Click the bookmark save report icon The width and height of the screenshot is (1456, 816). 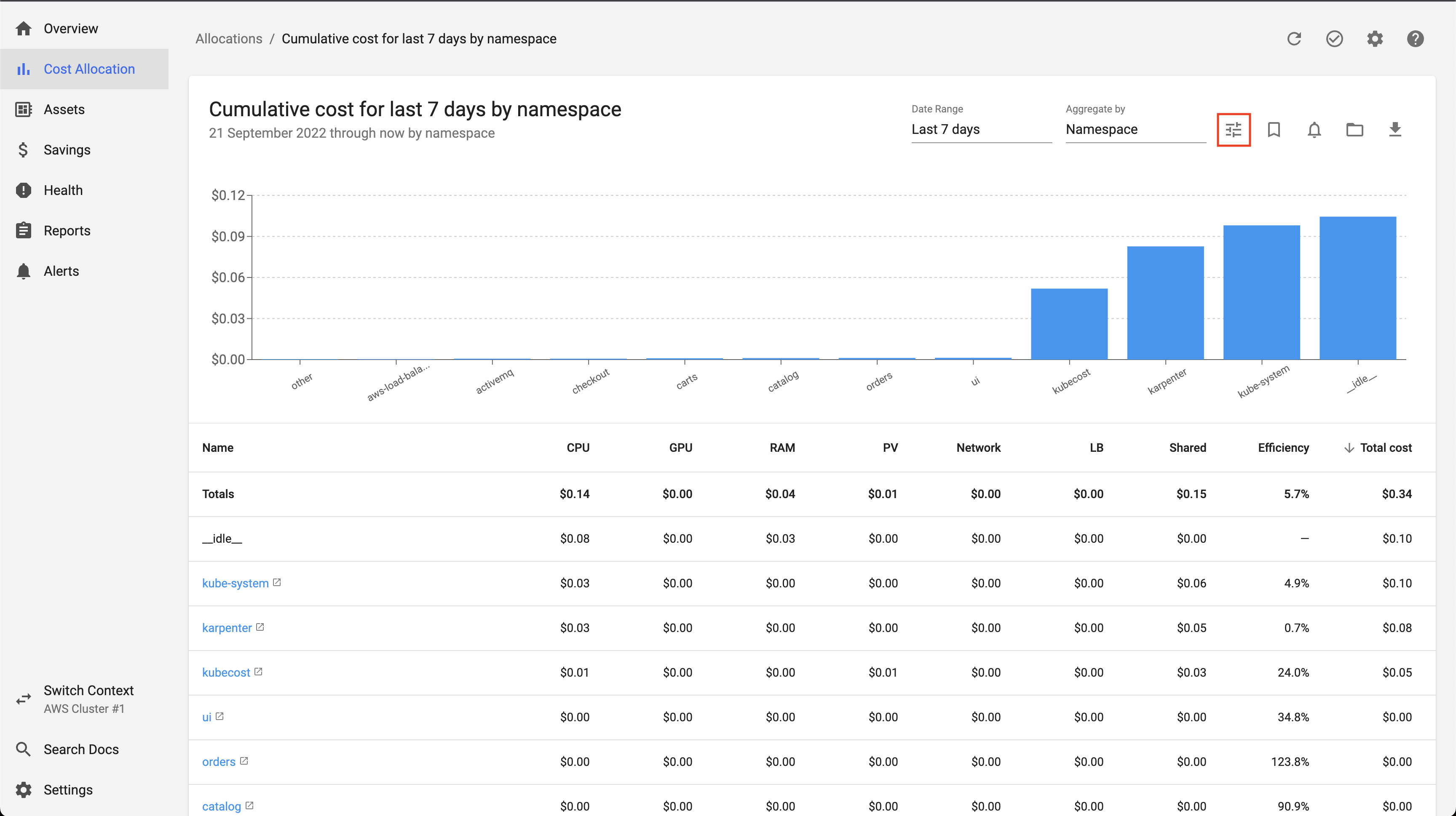pyautogui.click(x=1274, y=130)
